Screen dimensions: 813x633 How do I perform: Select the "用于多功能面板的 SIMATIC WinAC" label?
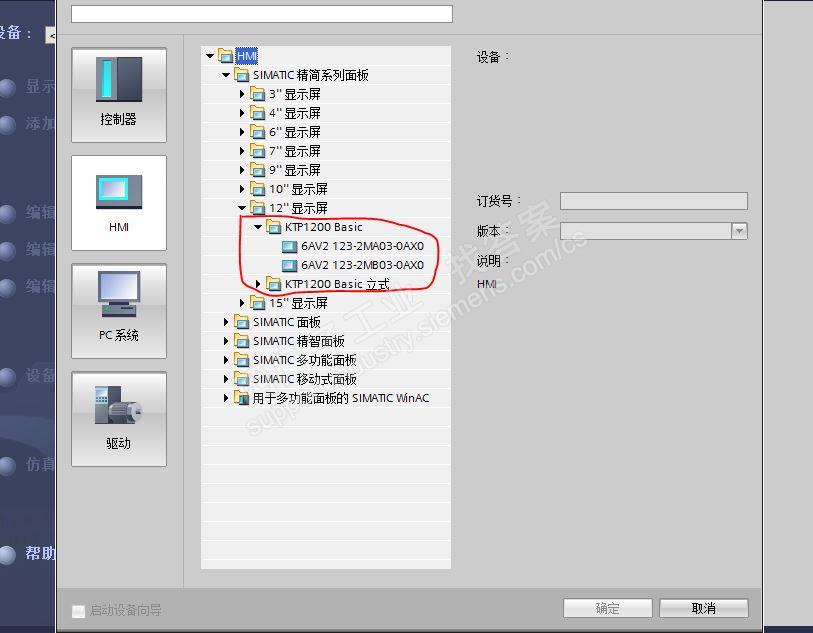(341, 398)
